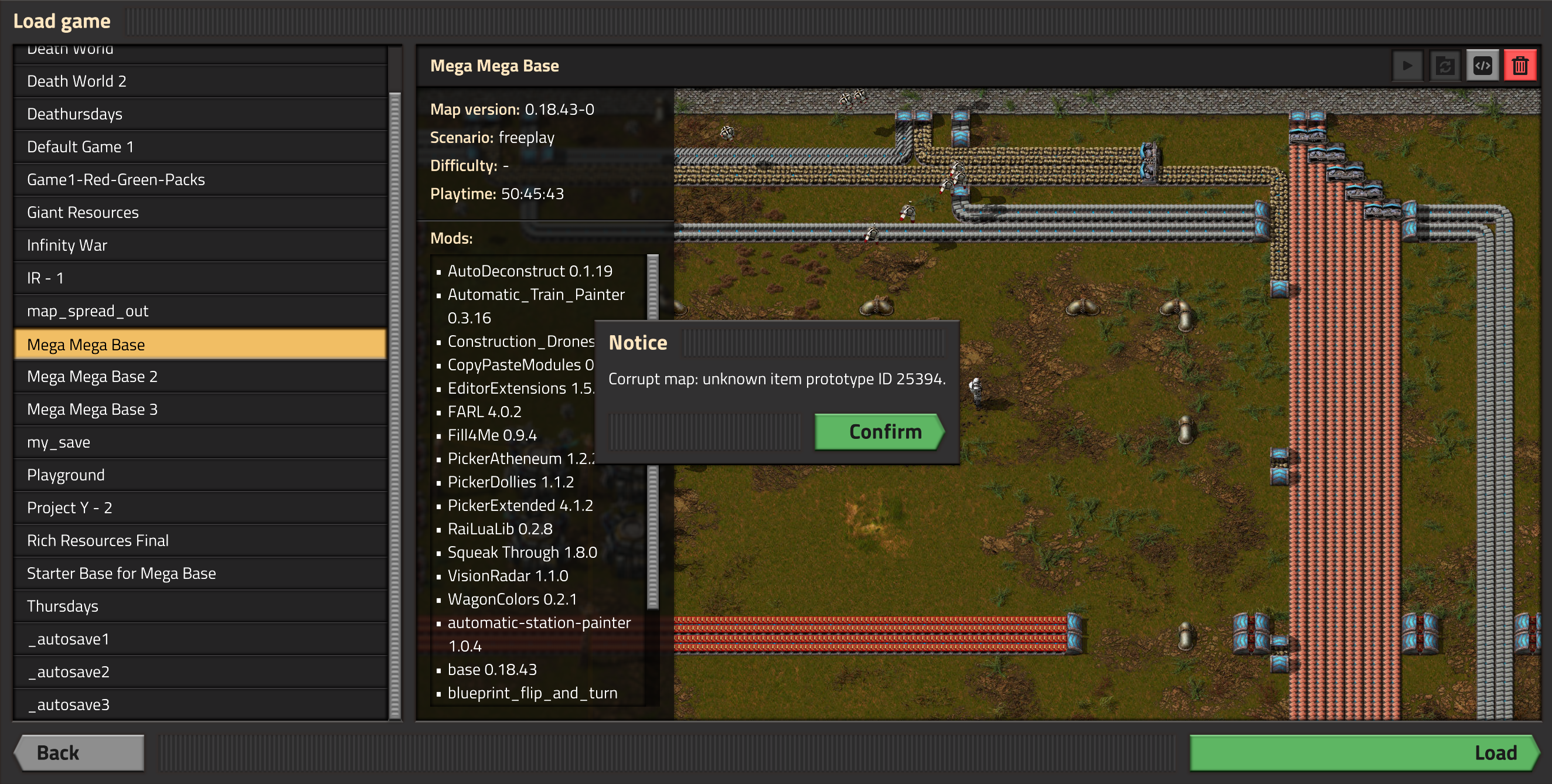Image resolution: width=1552 pixels, height=784 pixels.
Task: Click the blueprint_flip_and_turn mod entry
Action: [x=532, y=694]
